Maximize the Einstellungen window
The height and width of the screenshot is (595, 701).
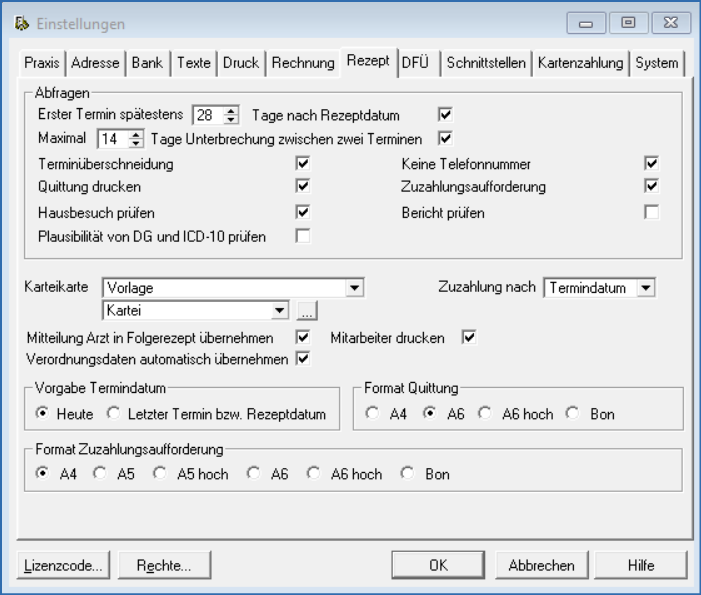[x=628, y=23]
